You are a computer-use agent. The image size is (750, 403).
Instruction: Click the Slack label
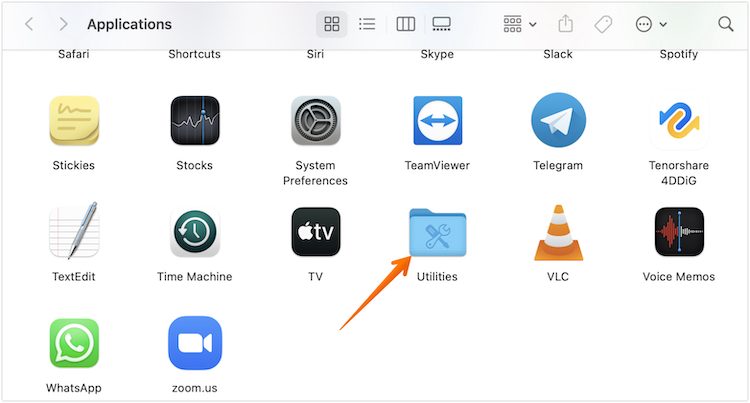pos(558,54)
